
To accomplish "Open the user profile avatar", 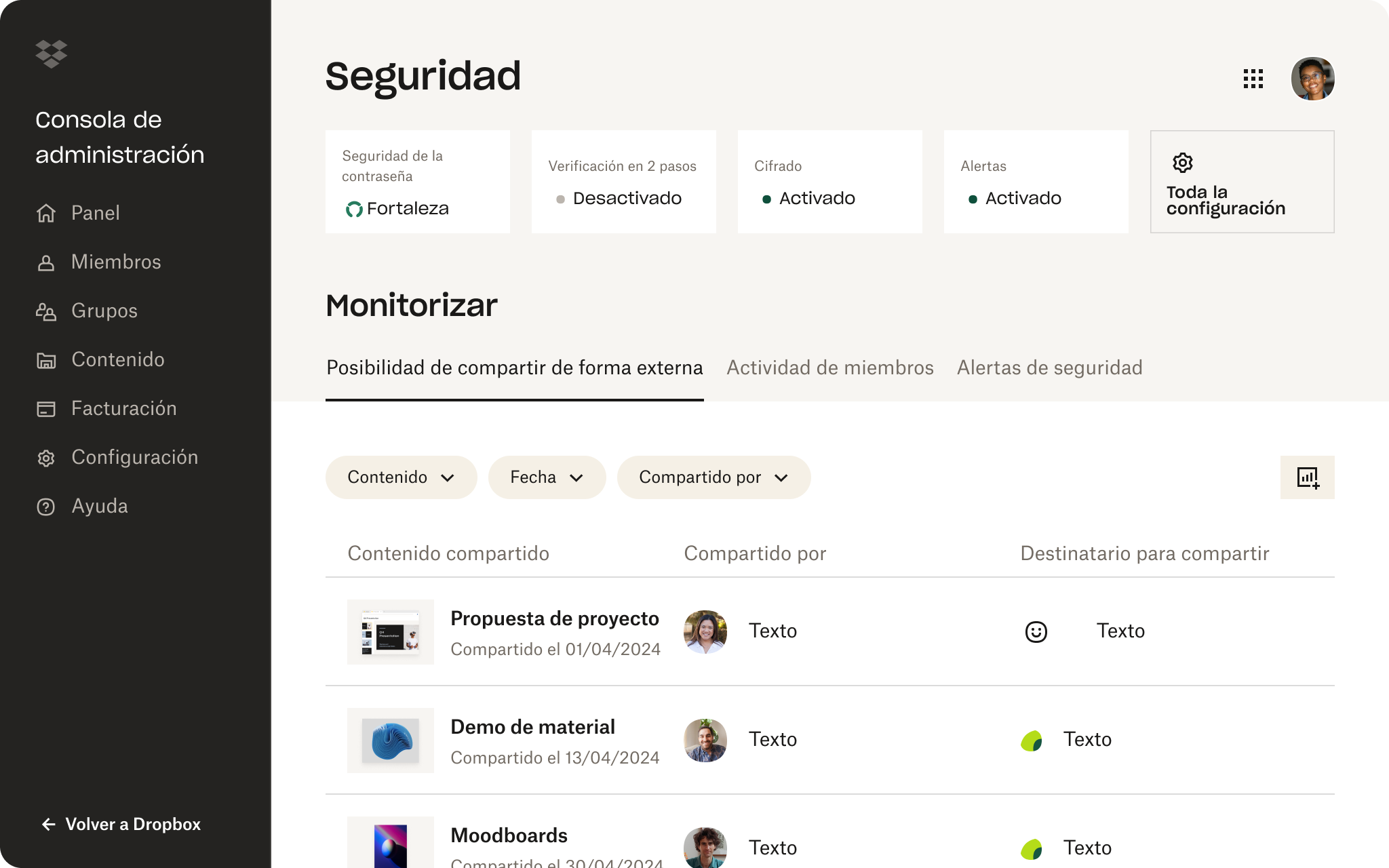I will pyautogui.click(x=1313, y=79).
